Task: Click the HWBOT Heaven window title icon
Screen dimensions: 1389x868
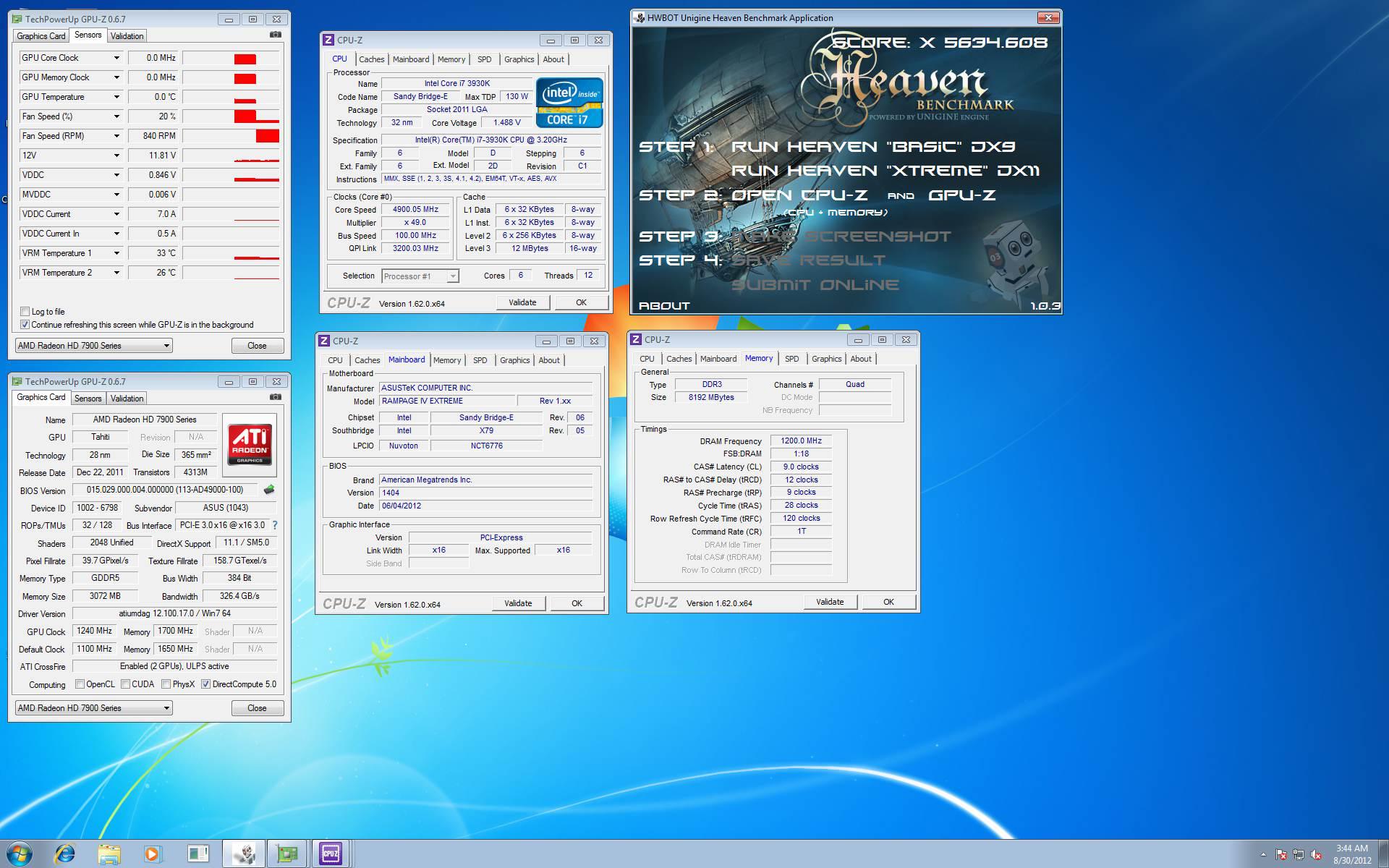Action: click(x=640, y=18)
